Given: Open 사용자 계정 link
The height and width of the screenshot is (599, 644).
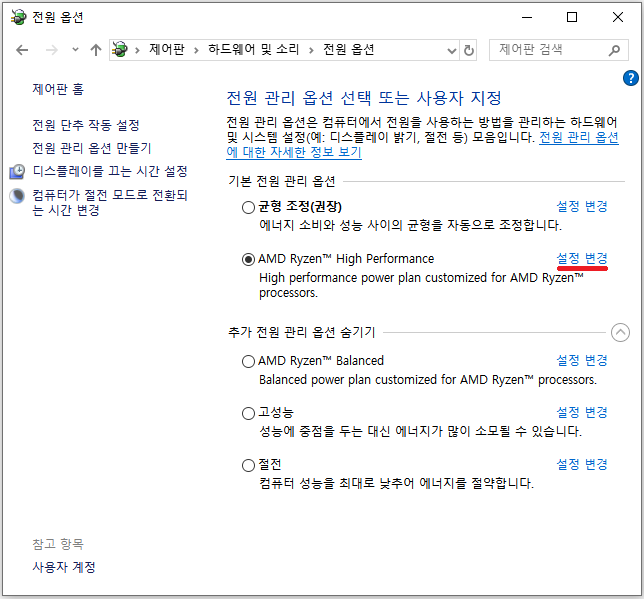Looking at the screenshot, I should tap(64, 567).
